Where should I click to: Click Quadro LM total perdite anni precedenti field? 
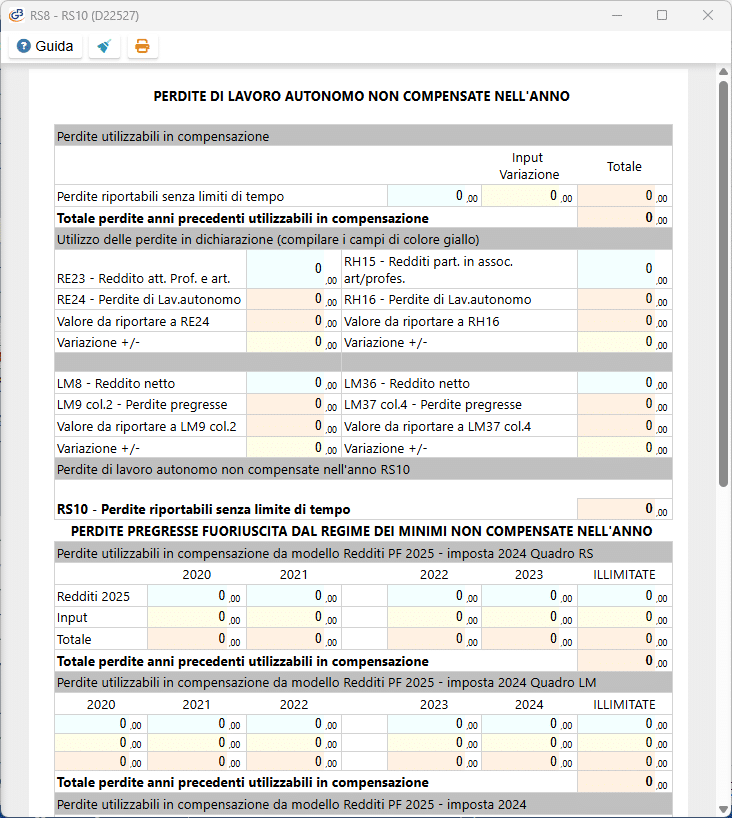(625, 782)
